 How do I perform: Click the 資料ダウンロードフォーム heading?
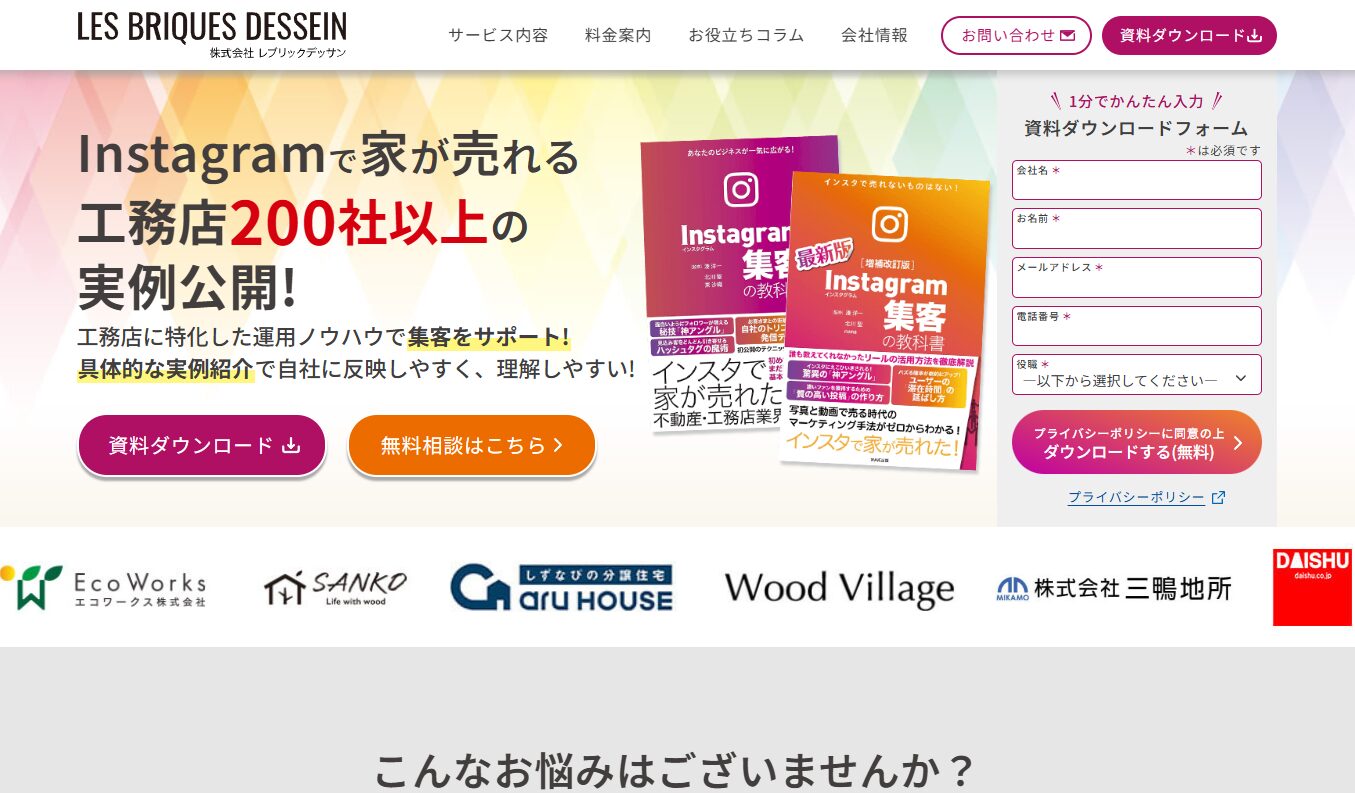[1136, 128]
